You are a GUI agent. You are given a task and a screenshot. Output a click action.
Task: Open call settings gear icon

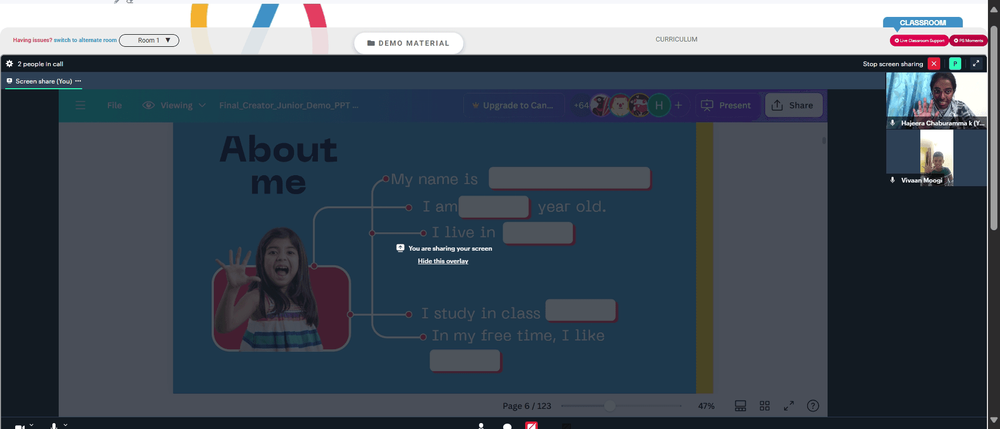pos(10,64)
